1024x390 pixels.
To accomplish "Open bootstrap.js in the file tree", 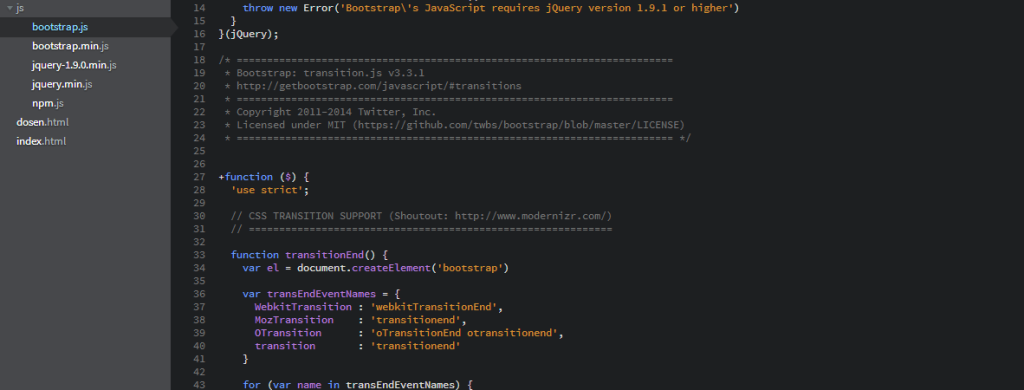I will click(60, 27).
